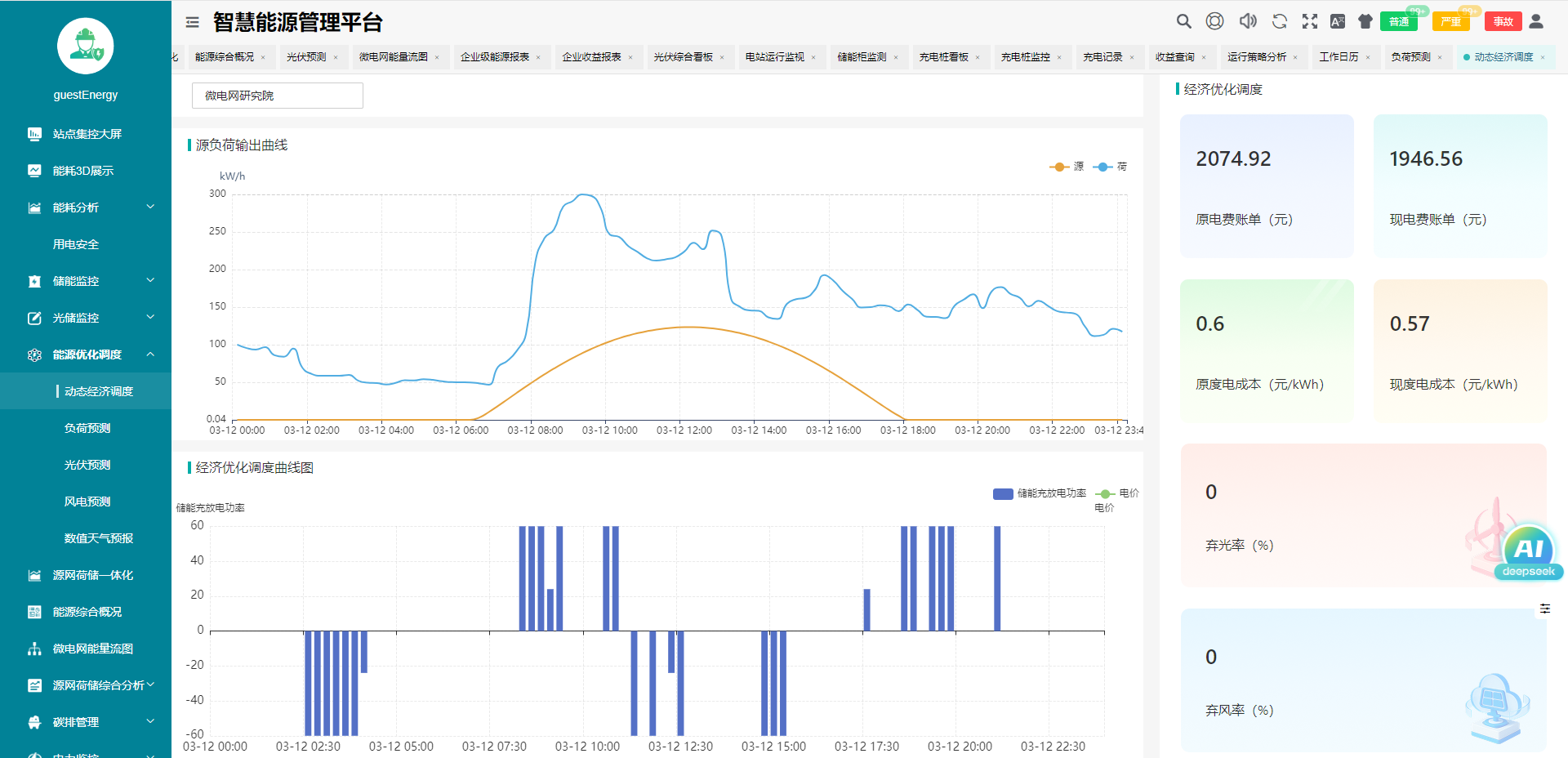Open the language translation icon
This screenshot has height=758, width=1568.
(1338, 21)
